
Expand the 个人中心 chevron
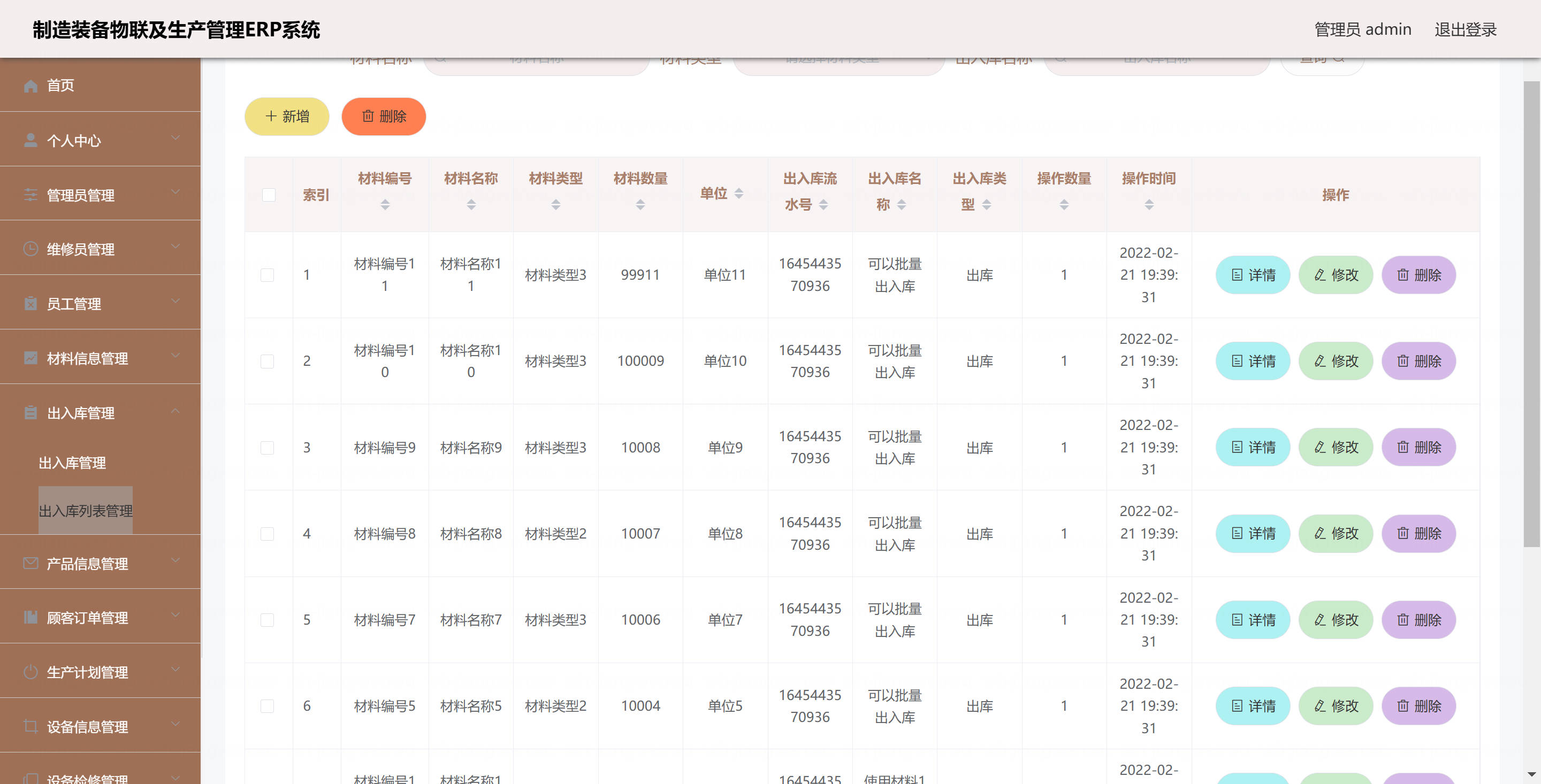pyautogui.click(x=176, y=137)
